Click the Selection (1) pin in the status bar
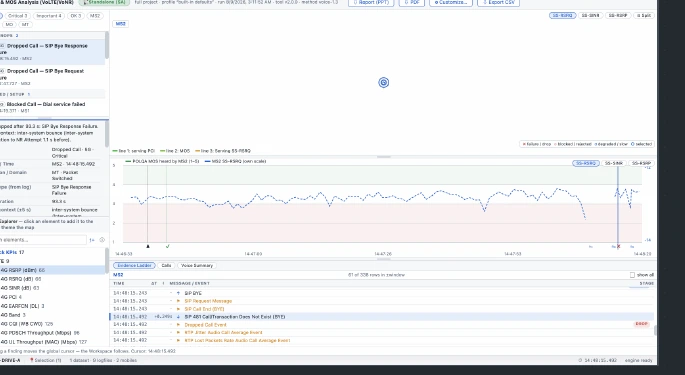This screenshot has height=375, width=685. coord(45,361)
